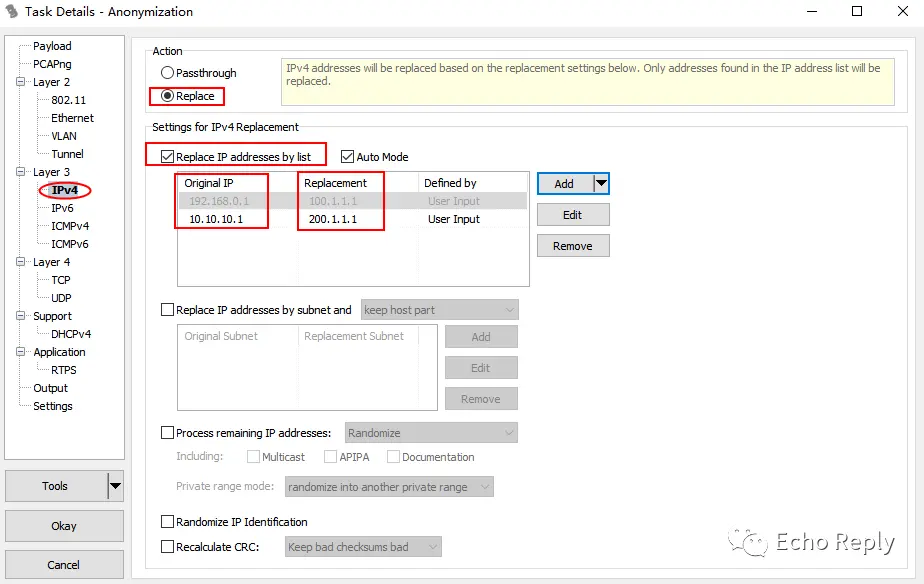The width and height of the screenshot is (924, 584).
Task: Select Tunnel in the tree
Action: [x=67, y=154]
